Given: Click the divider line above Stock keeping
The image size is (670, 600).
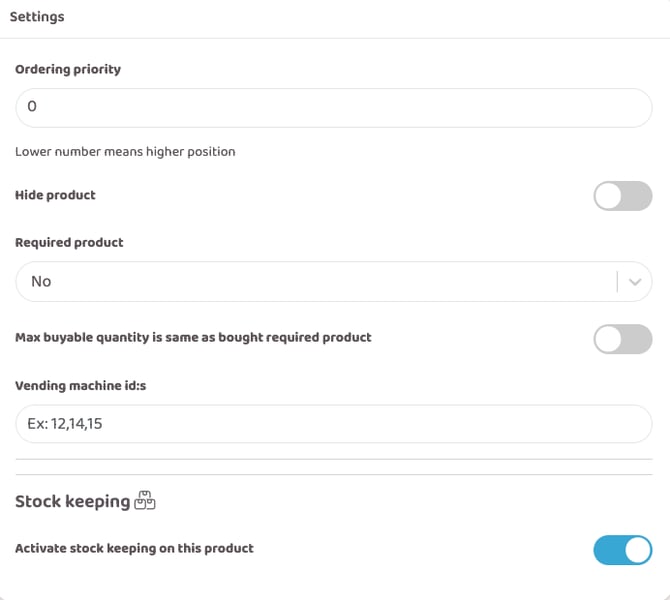Looking at the screenshot, I should point(333,474).
